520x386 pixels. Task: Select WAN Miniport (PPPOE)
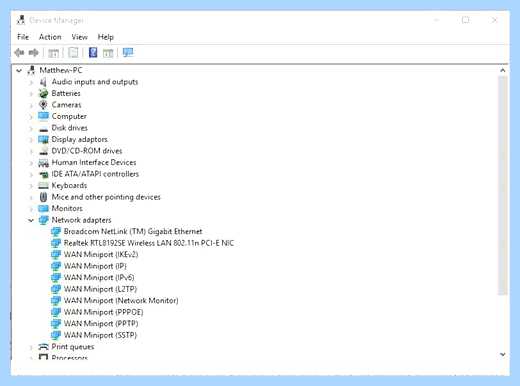[103, 312]
